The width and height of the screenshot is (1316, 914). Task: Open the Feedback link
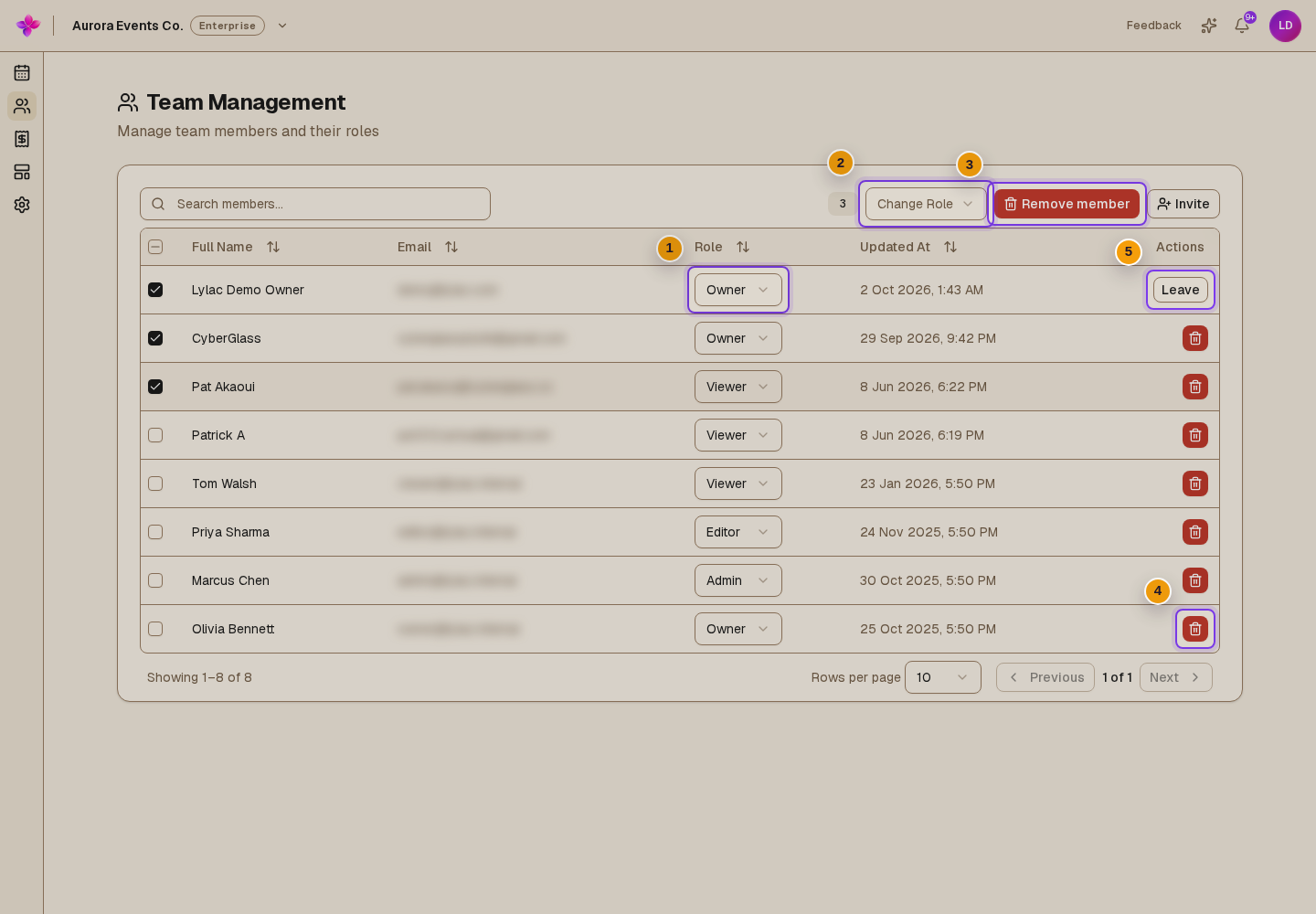[1153, 26]
